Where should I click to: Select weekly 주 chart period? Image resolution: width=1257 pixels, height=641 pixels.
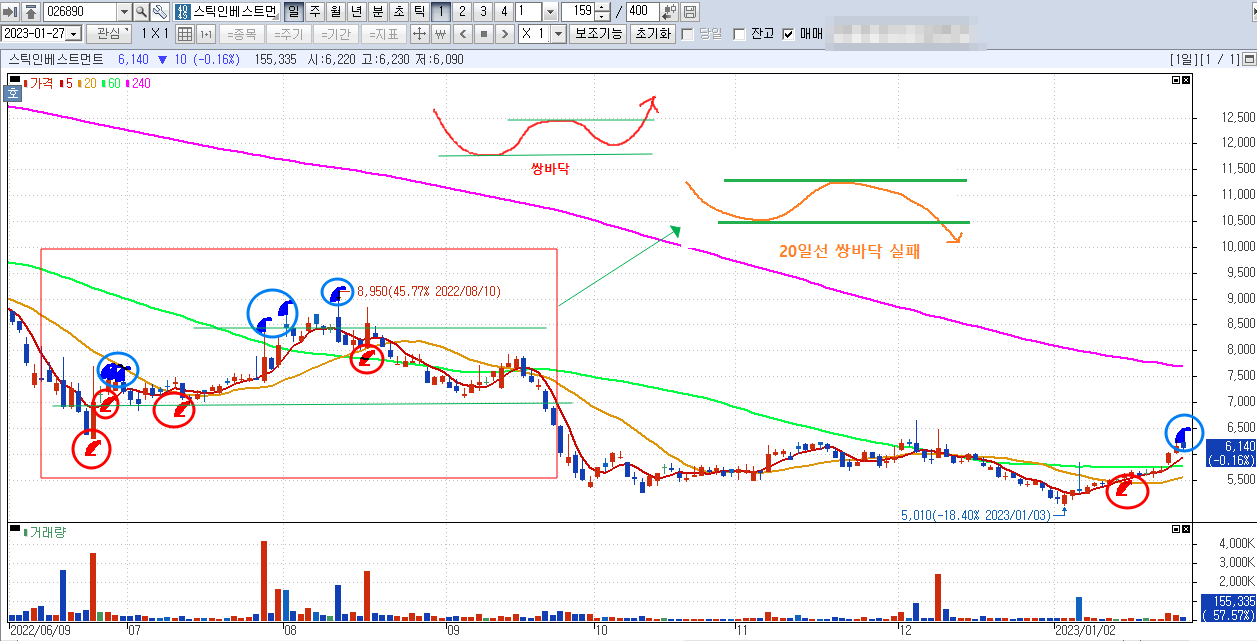[315, 12]
